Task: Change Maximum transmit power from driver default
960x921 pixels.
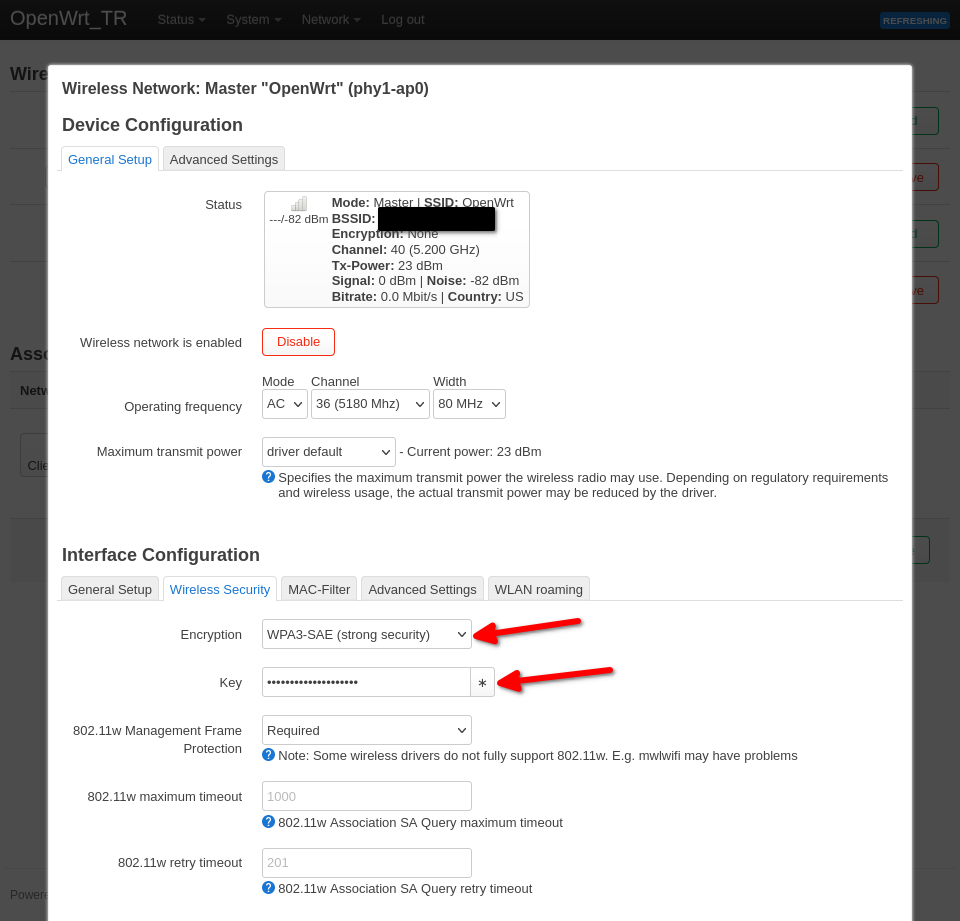Action: [328, 451]
